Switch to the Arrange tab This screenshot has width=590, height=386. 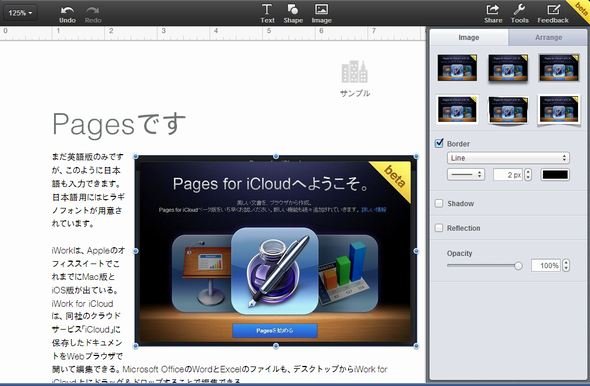[548, 37]
